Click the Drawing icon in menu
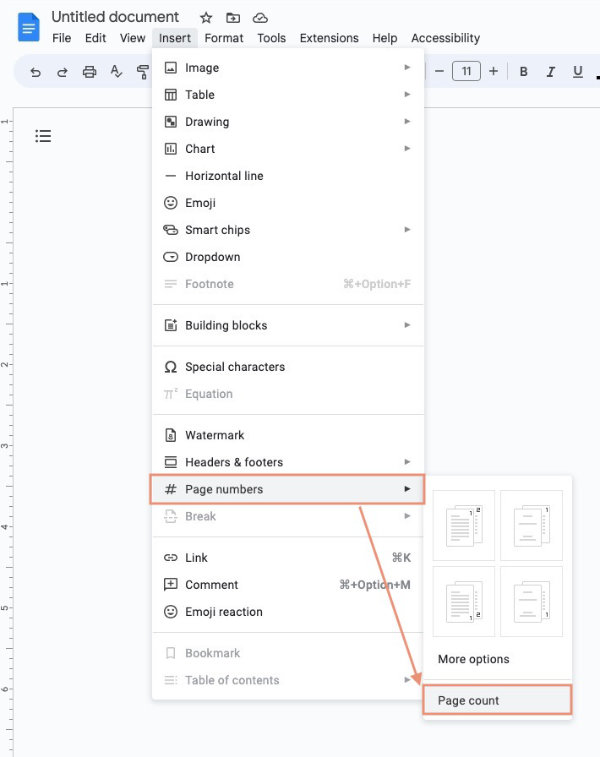Screen dimensions: 600x757 point(170,122)
